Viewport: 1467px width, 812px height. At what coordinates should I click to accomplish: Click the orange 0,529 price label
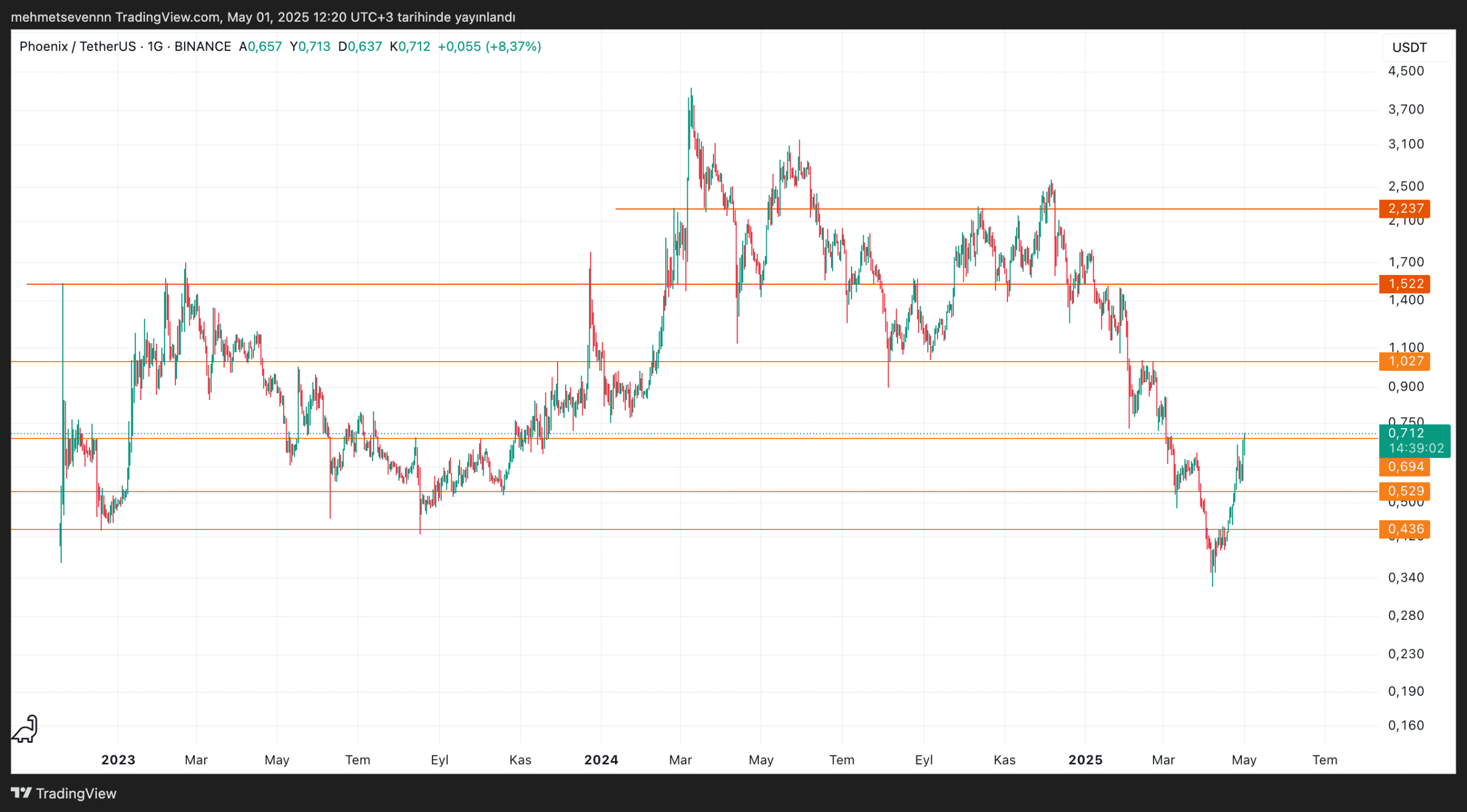(1405, 491)
